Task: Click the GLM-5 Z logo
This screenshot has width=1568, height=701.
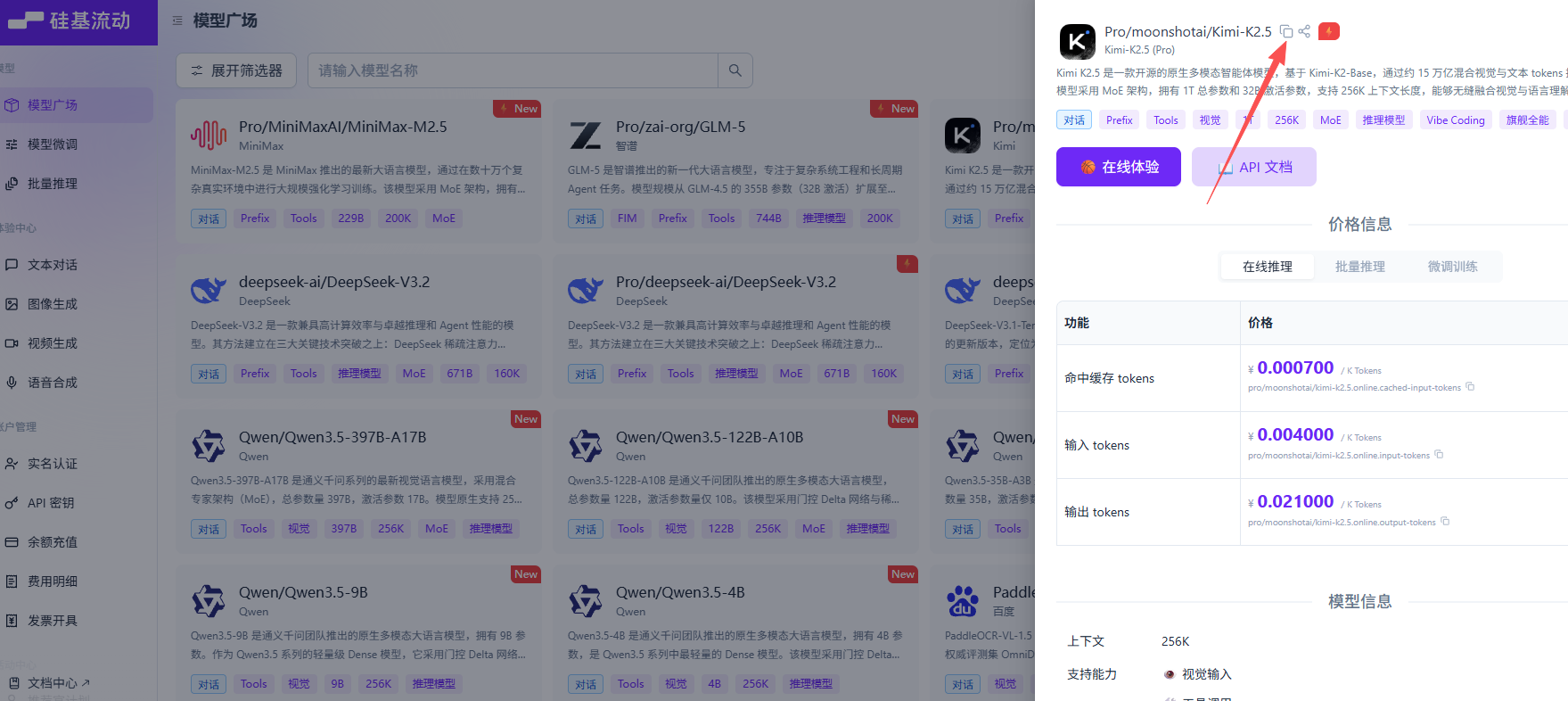Action: coord(586,136)
